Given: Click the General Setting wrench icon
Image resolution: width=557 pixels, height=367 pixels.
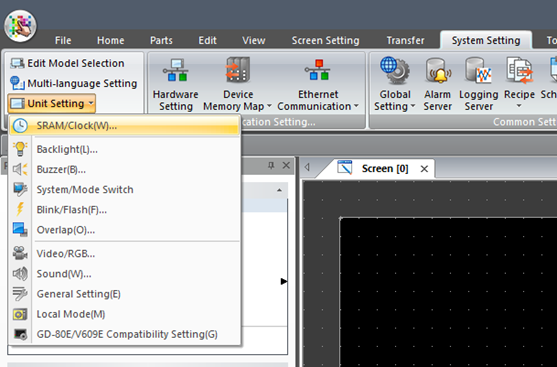Looking at the screenshot, I should tap(20, 294).
